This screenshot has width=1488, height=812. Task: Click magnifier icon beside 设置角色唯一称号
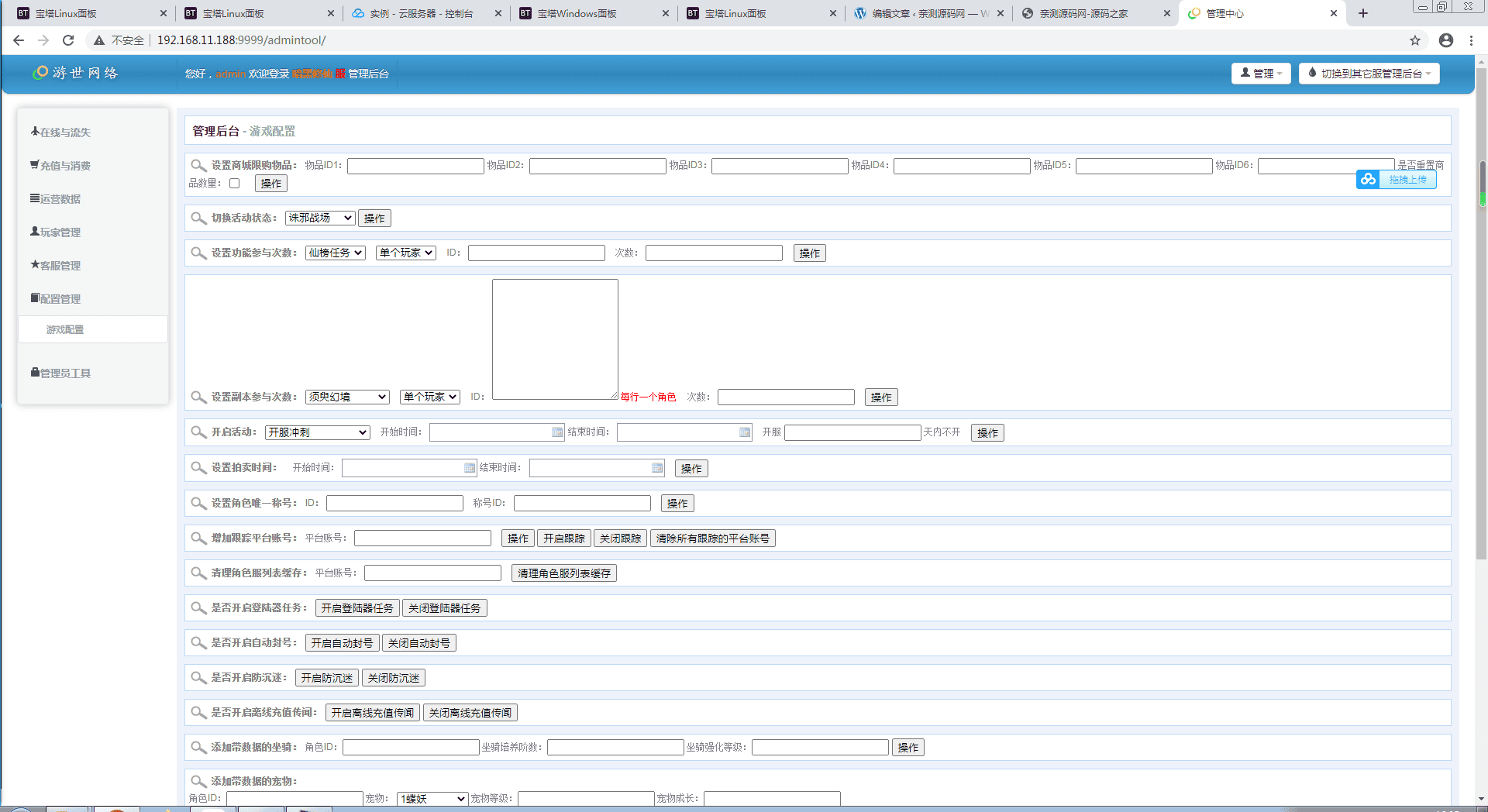[x=198, y=504]
